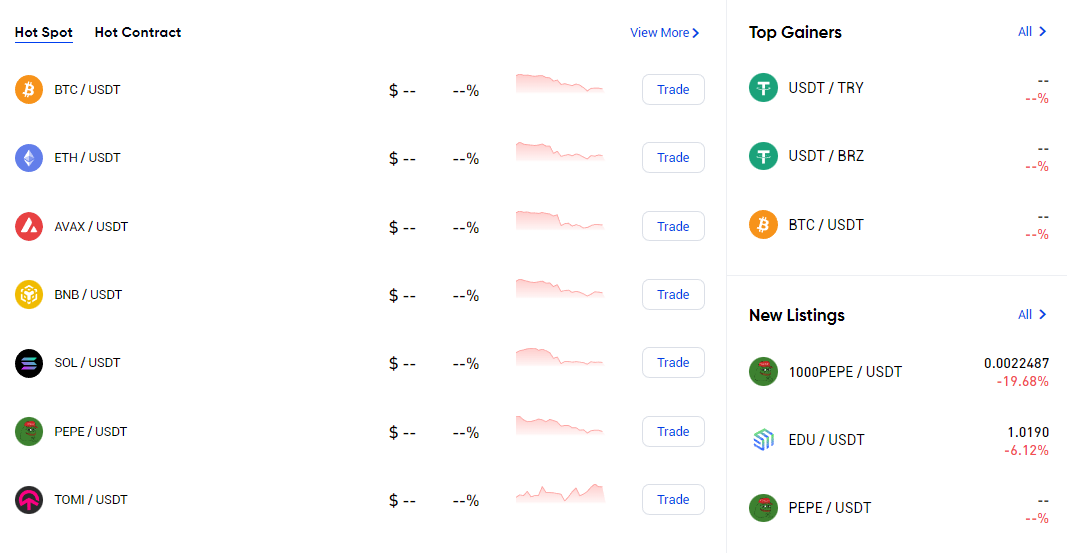Click the TOMI coin icon
The height and width of the screenshot is (553, 1067).
(x=29, y=500)
